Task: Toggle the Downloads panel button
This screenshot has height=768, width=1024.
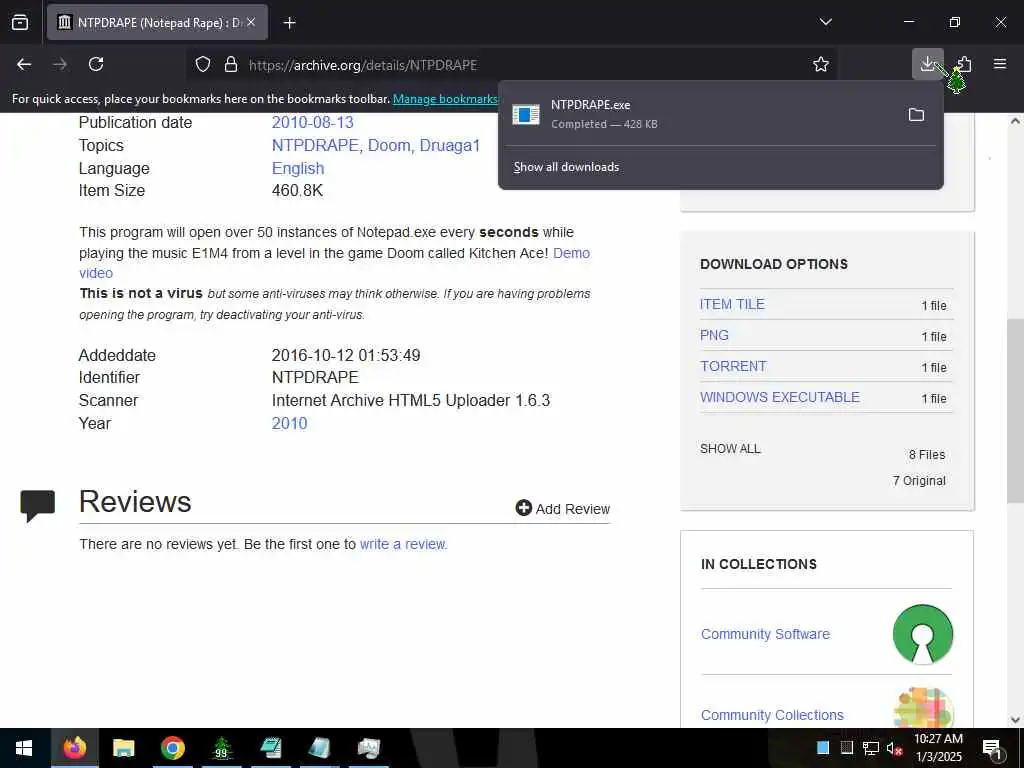Action: click(927, 64)
